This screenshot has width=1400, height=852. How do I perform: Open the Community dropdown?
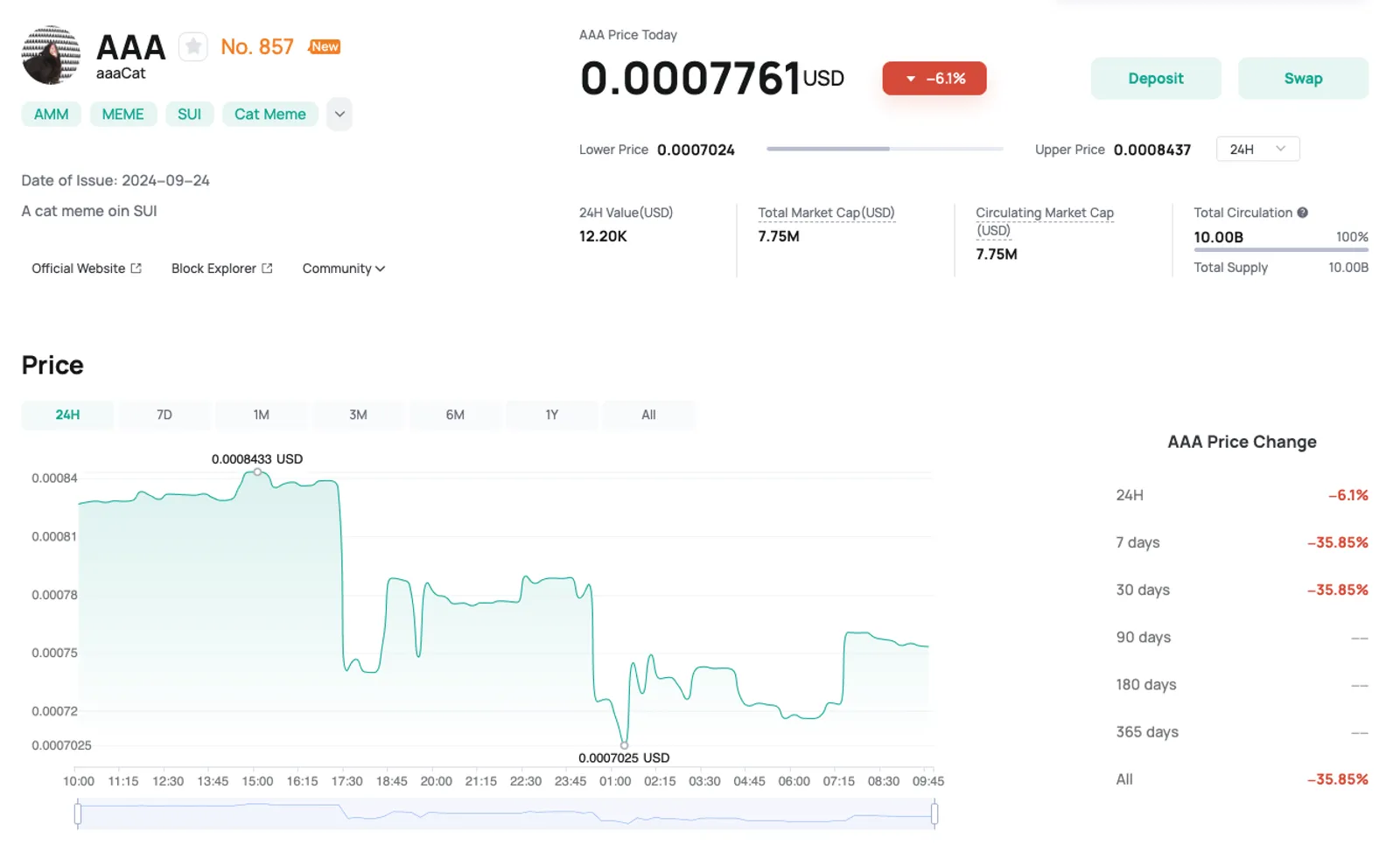tap(344, 269)
